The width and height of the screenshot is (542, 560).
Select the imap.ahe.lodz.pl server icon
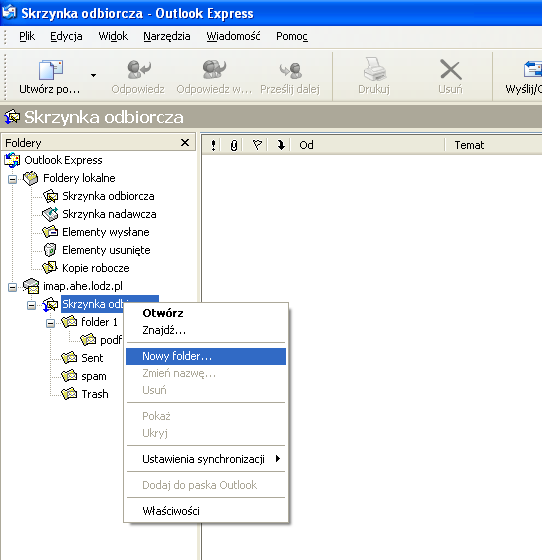point(31,286)
